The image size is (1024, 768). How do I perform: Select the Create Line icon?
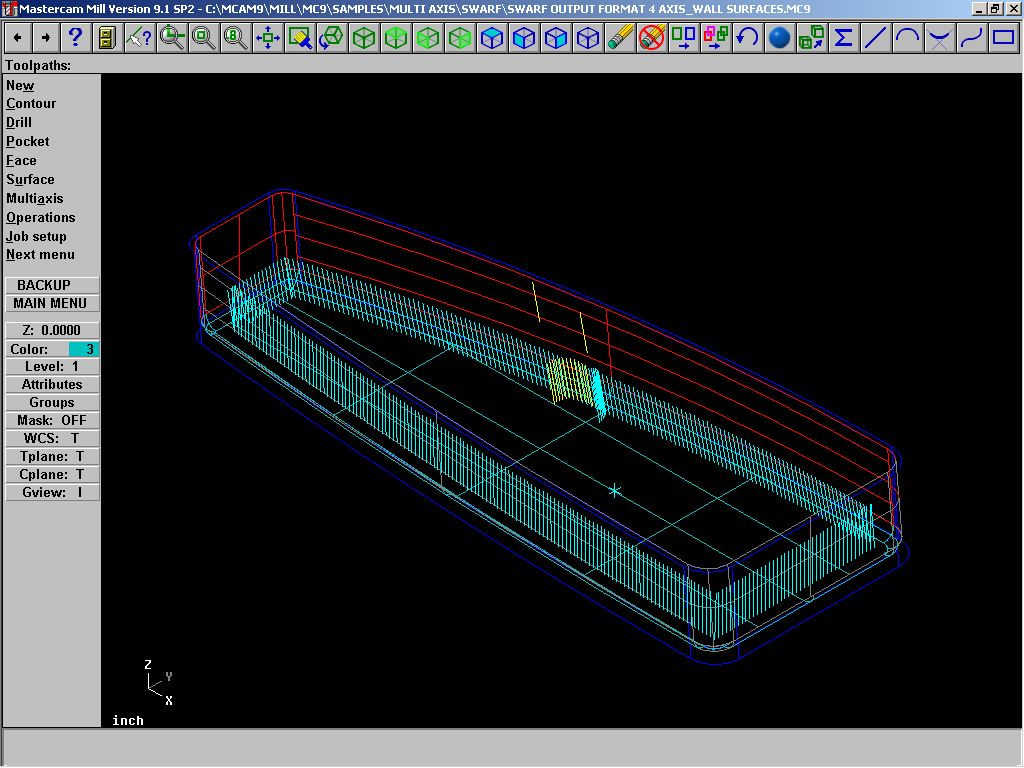pyautogui.click(x=876, y=38)
